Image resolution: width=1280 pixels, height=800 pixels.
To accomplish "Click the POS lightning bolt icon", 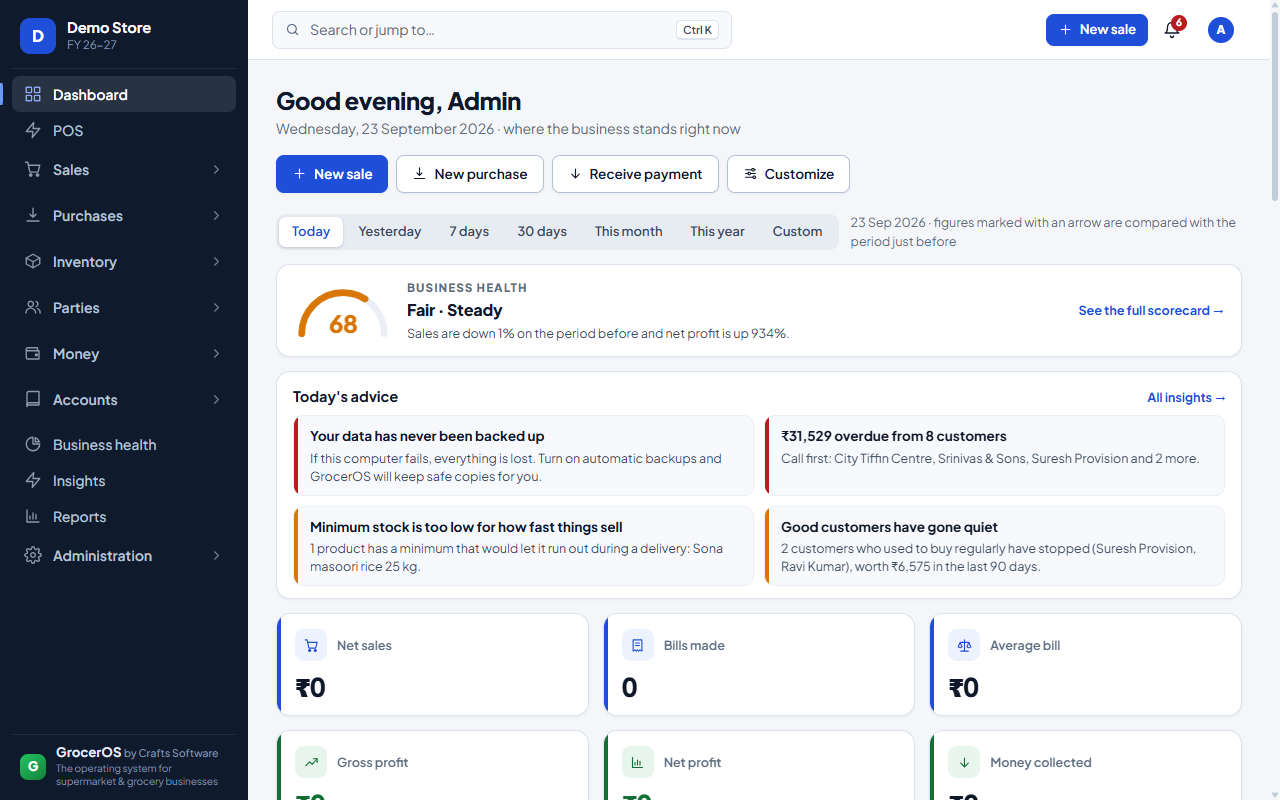I will 33,130.
